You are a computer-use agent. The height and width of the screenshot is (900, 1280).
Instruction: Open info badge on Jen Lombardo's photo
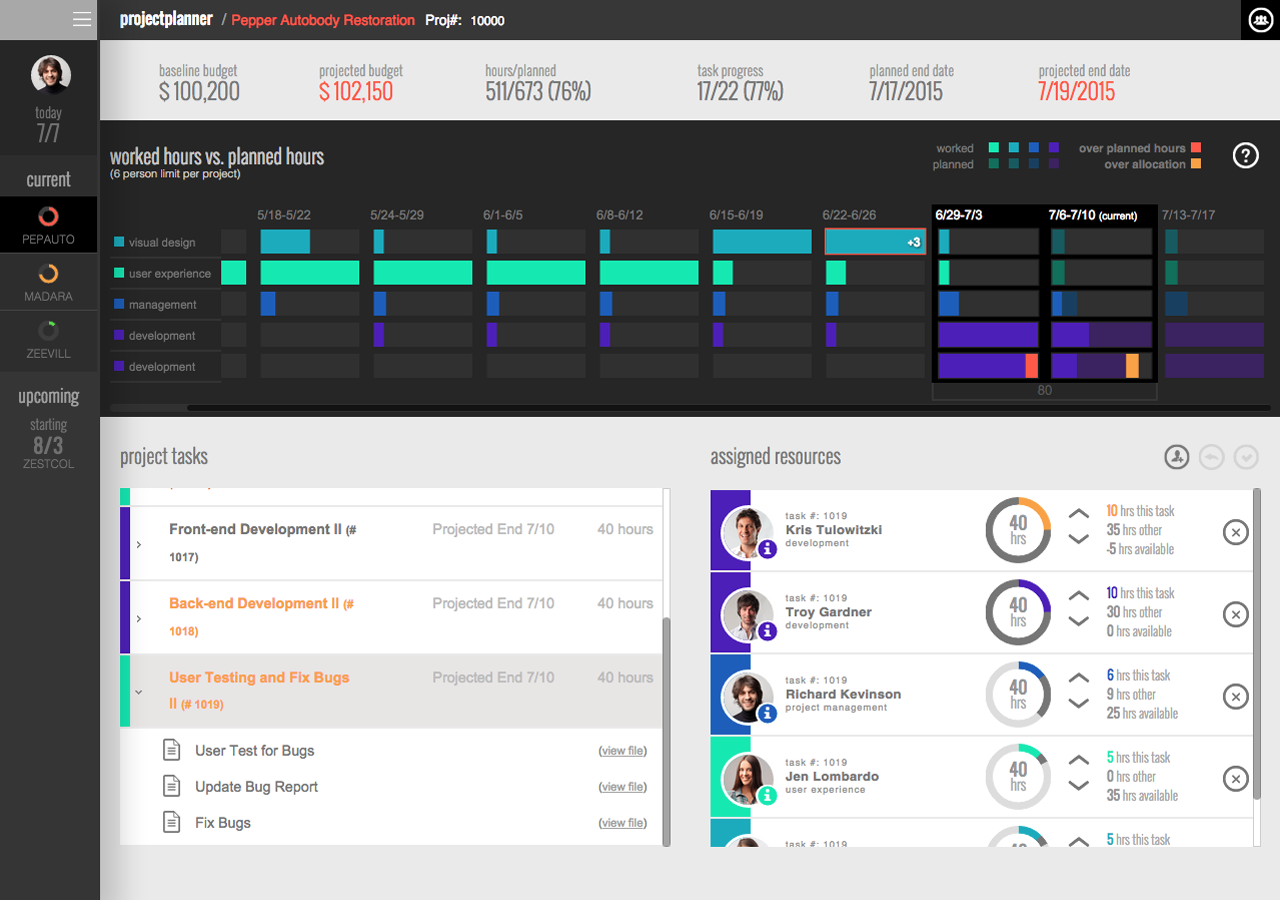[x=767, y=795]
